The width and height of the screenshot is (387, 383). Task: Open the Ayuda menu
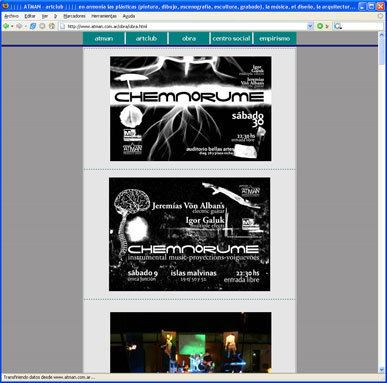(129, 16)
